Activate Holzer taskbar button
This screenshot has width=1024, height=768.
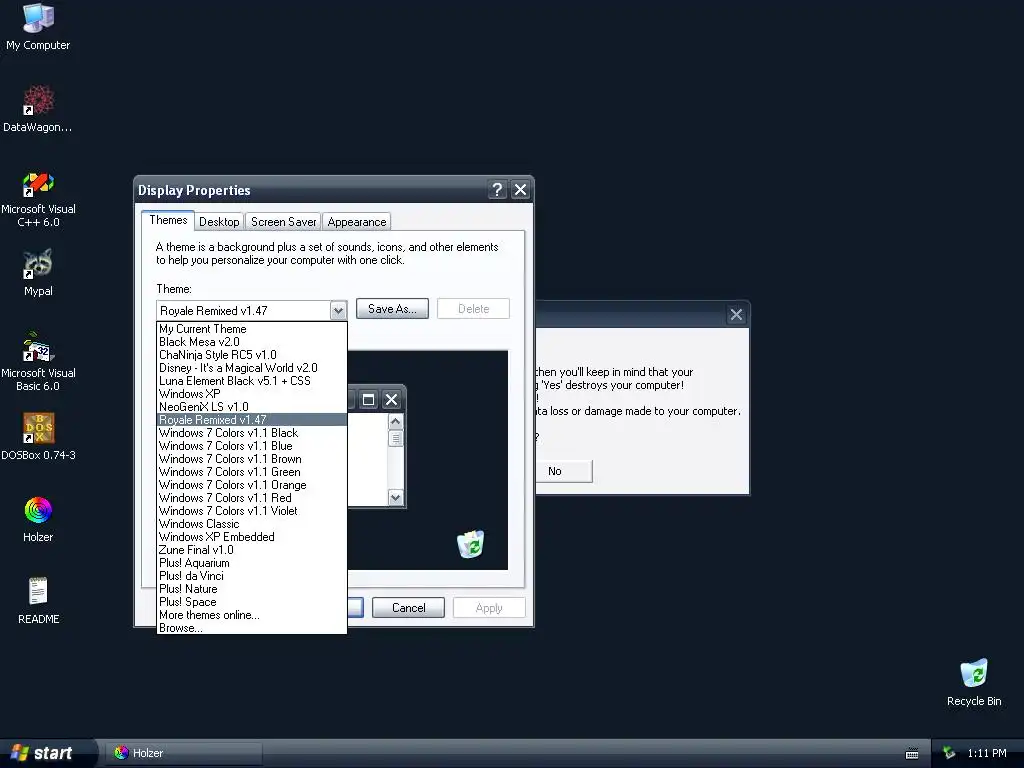click(x=184, y=753)
